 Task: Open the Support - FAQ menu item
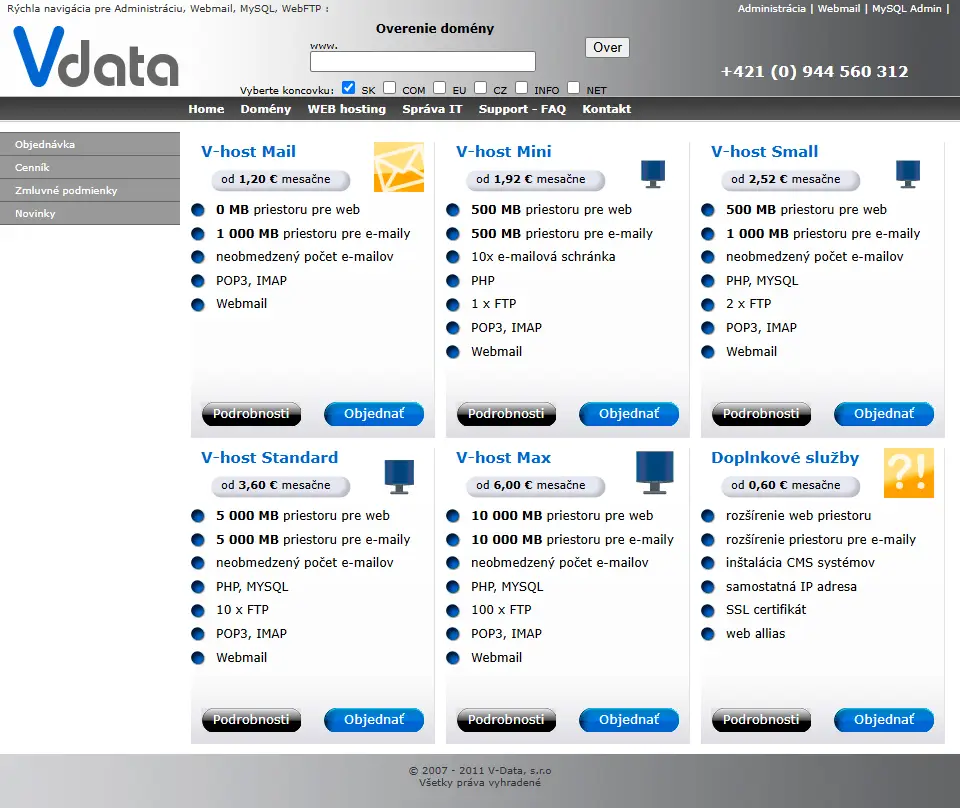(522, 109)
